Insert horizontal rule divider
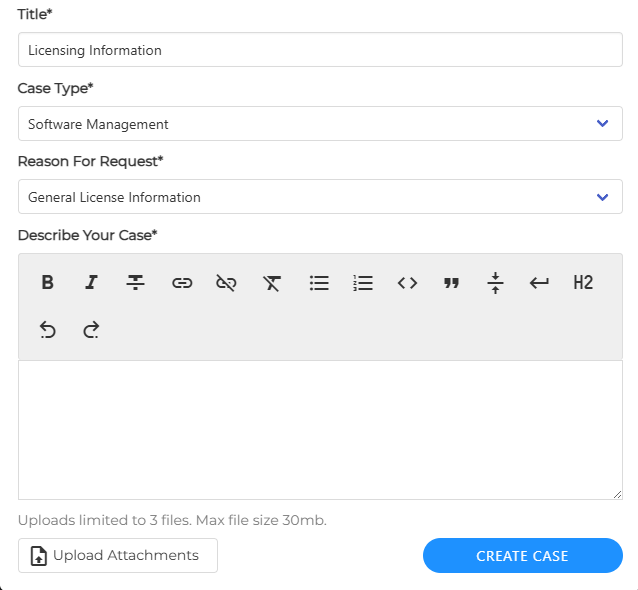Viewport: 638px width, 590px height. 495,283
